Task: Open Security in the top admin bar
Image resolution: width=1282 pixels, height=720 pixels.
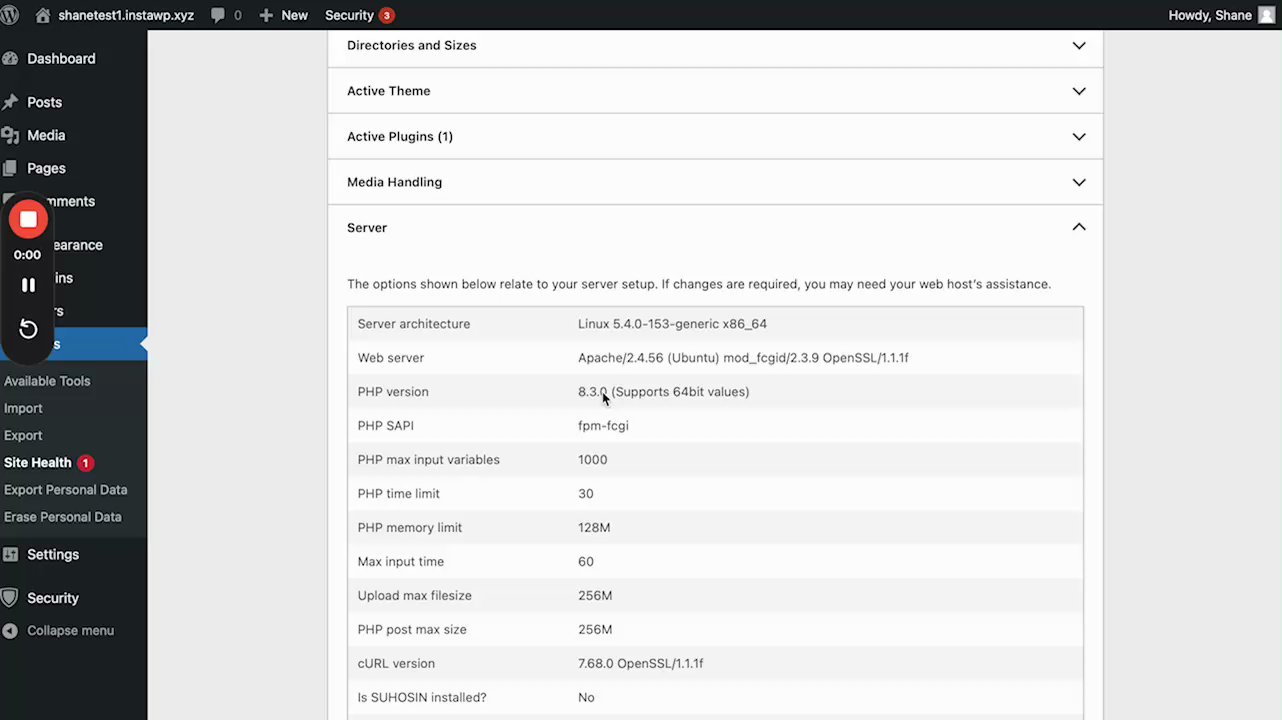Action: 349,15
